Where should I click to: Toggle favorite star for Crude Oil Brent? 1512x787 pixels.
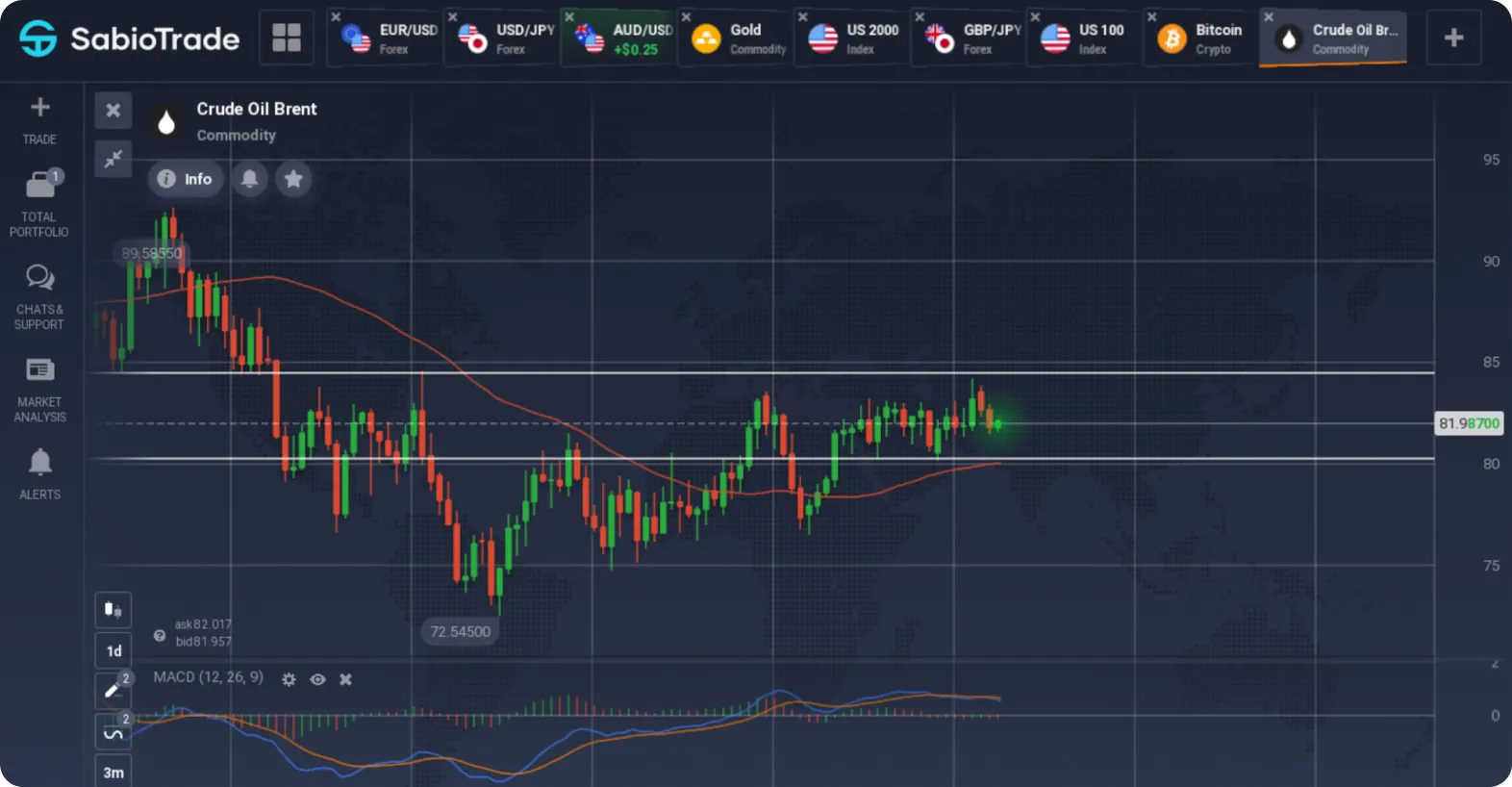tap(293, 179)
